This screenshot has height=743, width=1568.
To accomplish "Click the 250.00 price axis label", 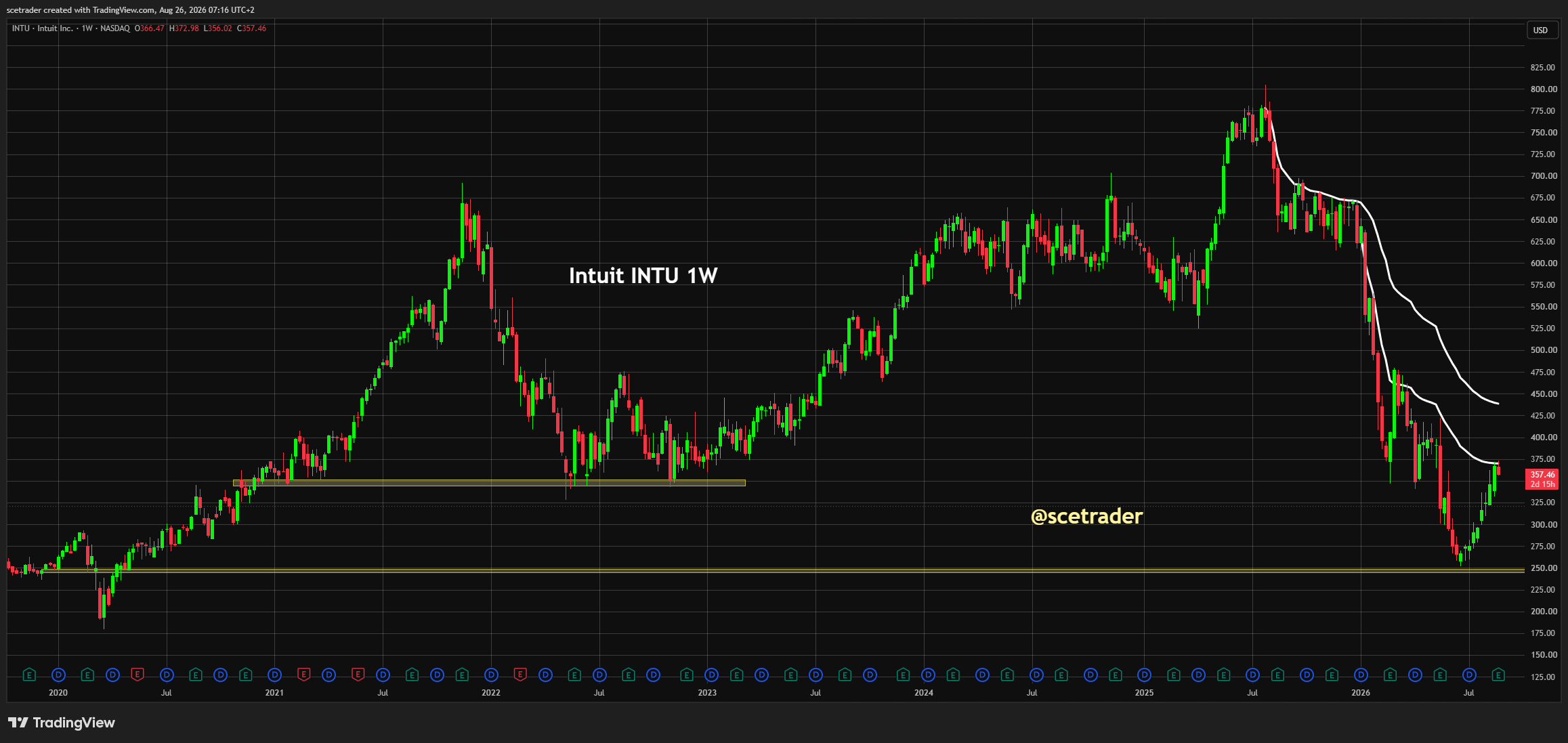I will [x=1543, y=568].
